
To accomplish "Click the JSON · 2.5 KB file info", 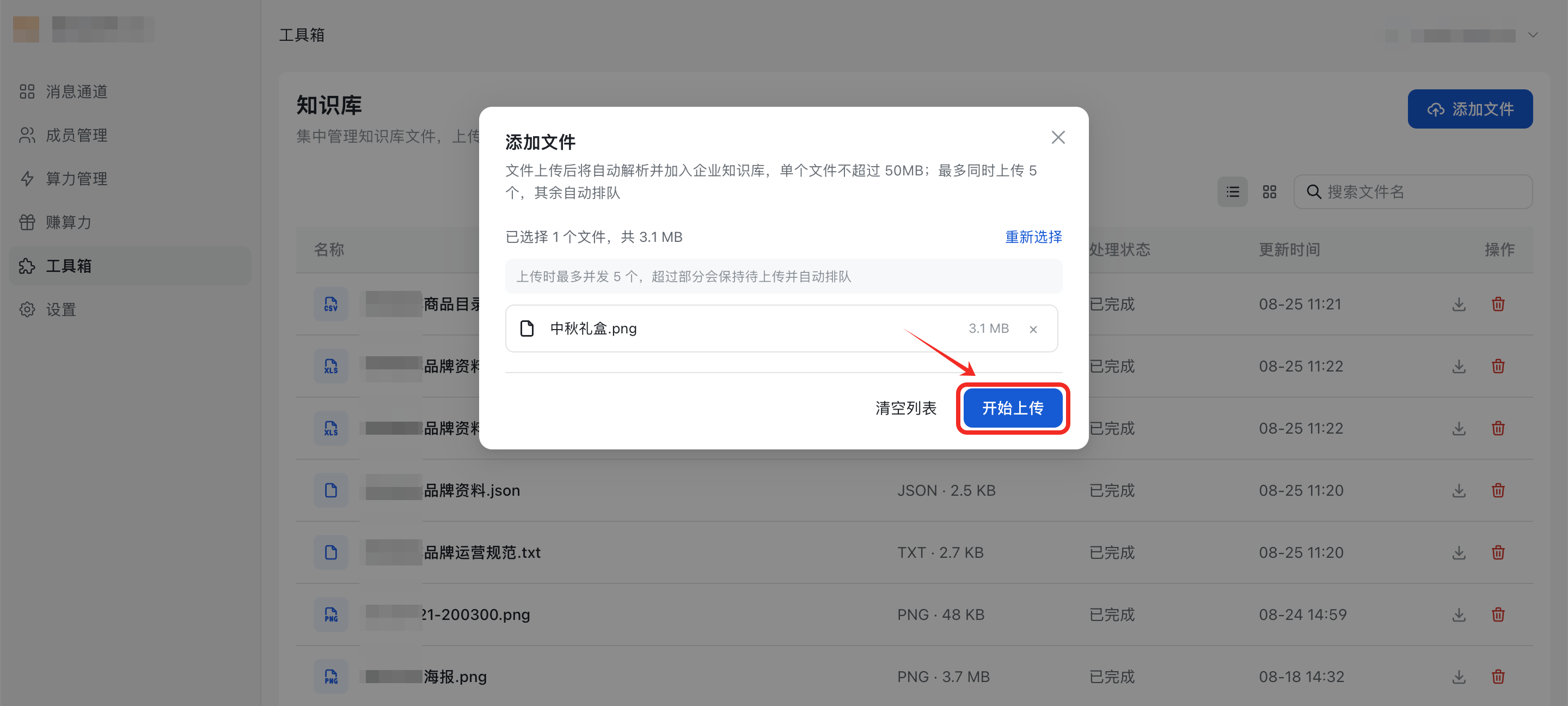I will pos(946,490).
